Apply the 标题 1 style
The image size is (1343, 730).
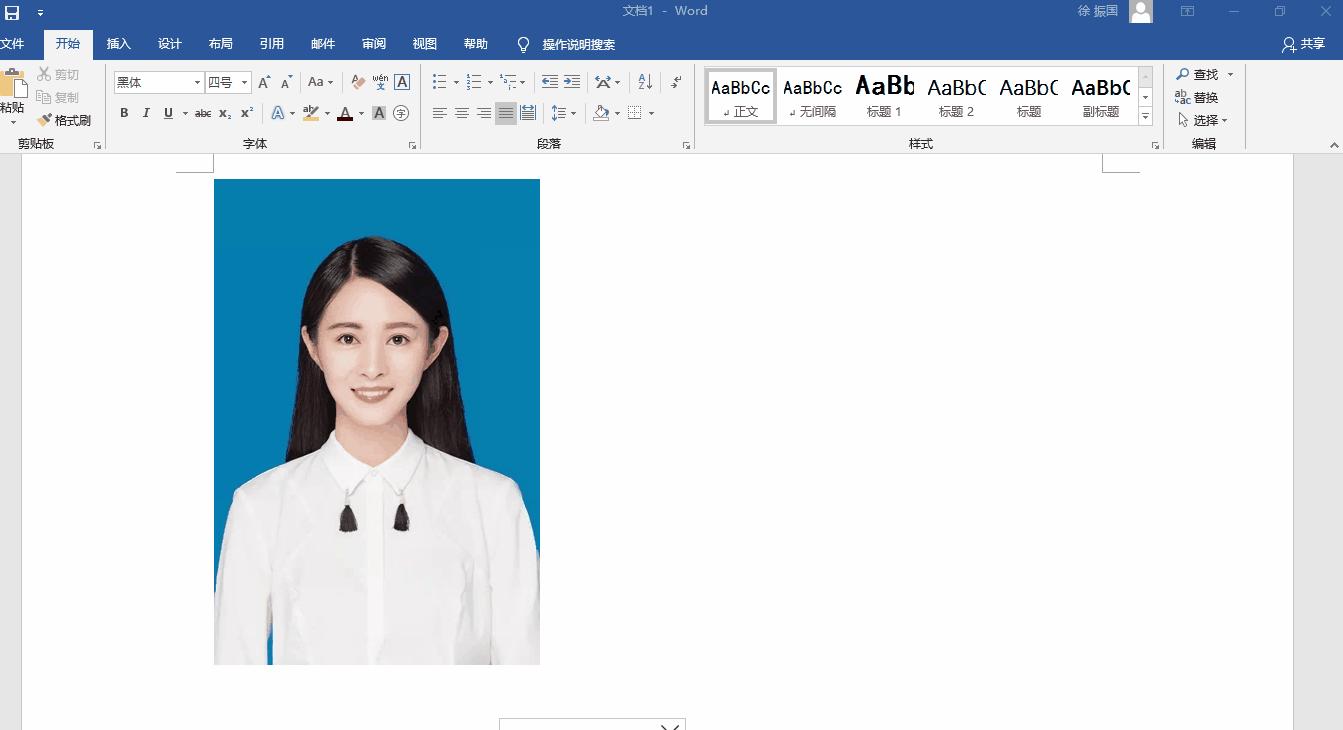(x=883, y=94)
